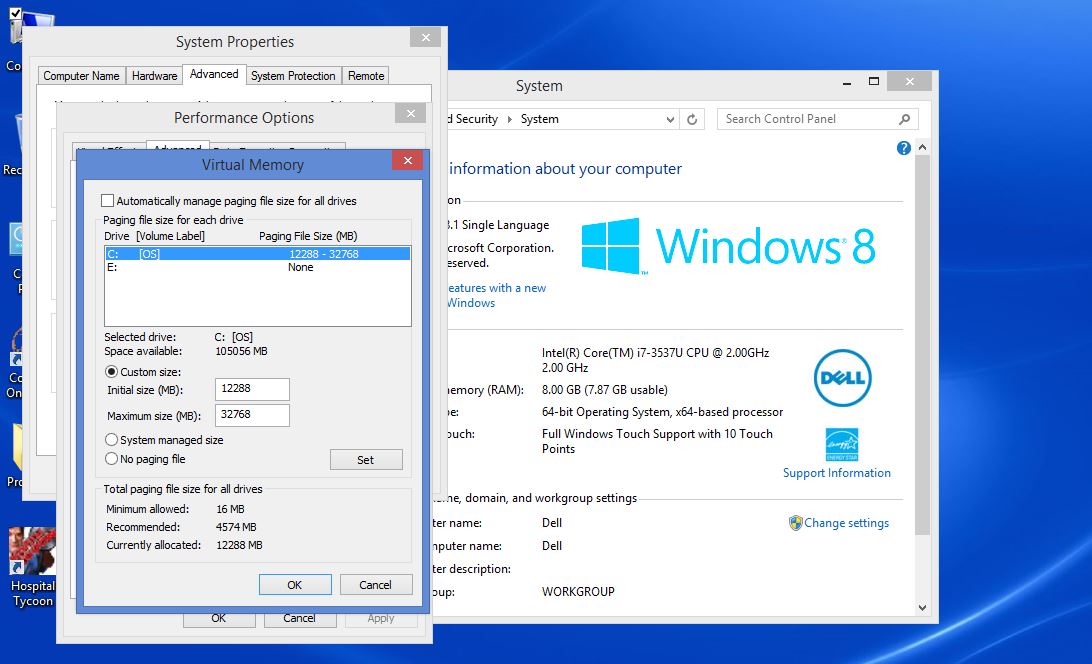Switch to the Remote tab
Viewport: 1092px width, 664px height.
pyautogui.click(x=366, y=75)
